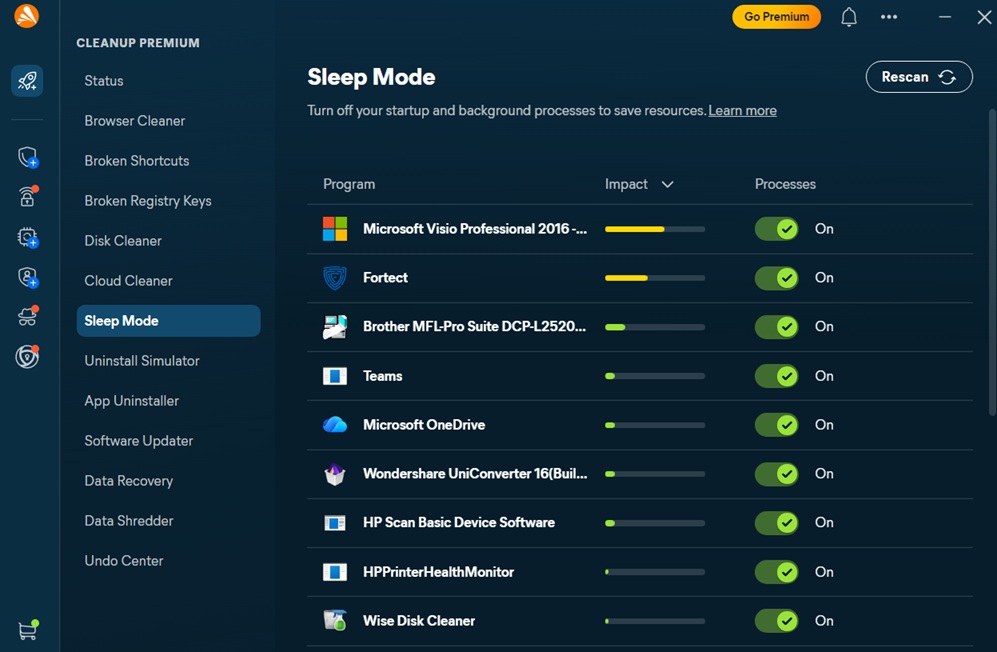Image resolution: width=997 pixels, height=652 pixels.
Task: Open Uninstall Simulator section
Action: [x=142, y=361]
